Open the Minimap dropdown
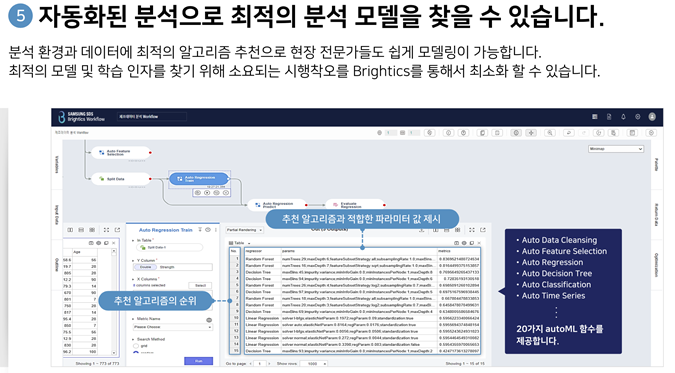Screen dimensions: 675x373 616,149
